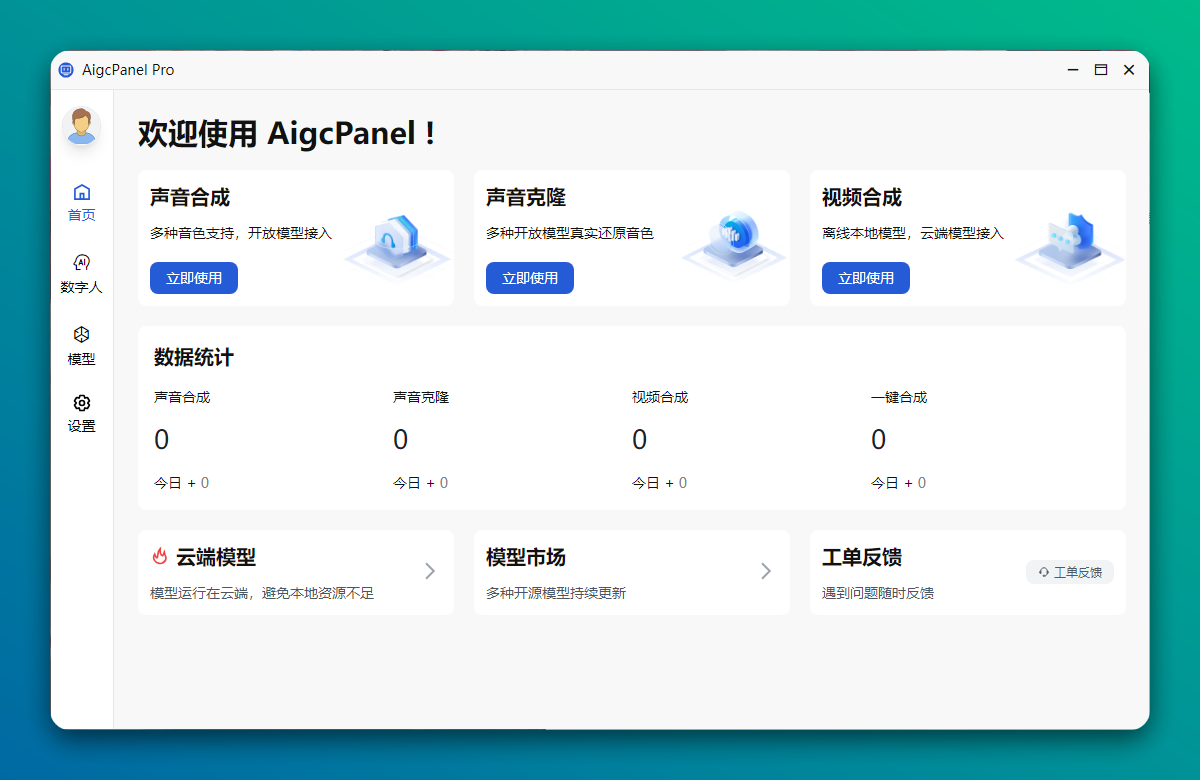Click the 声音克隆 card illustration
Image resolution: width=1200 pixels, height=780 pixels.
pyautogui.click(x=734, y=245)
